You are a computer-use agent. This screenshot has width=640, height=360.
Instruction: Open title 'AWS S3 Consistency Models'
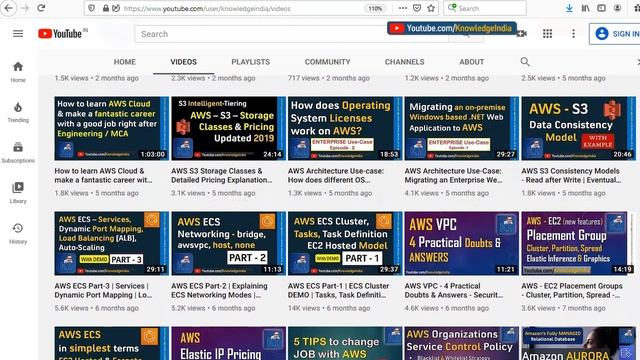(x=571, y=176)
